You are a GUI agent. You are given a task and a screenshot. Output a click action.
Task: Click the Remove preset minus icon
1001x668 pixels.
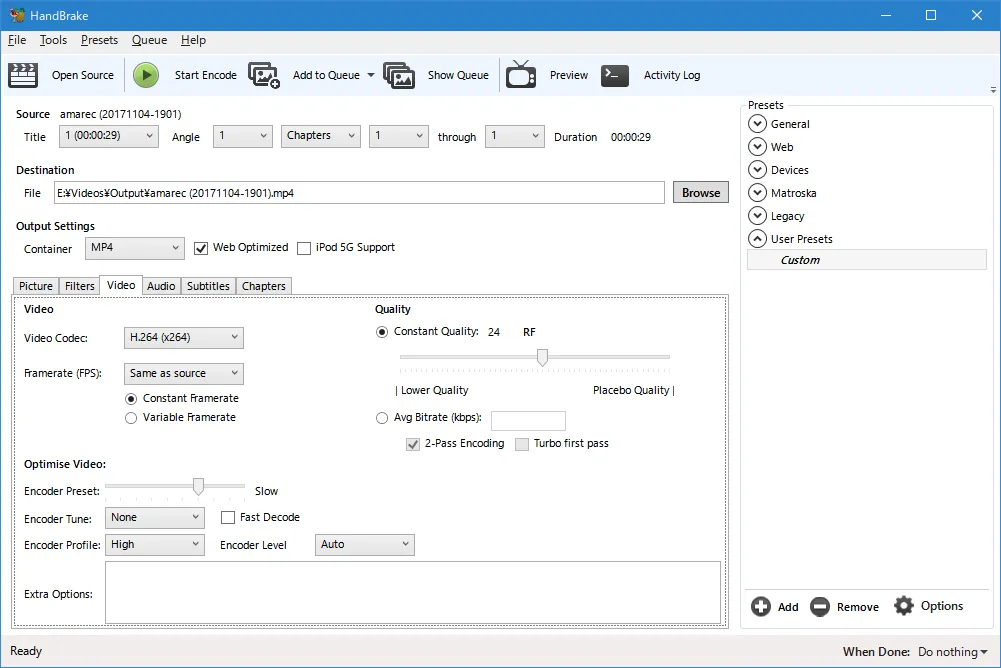(x=820, y=606)
